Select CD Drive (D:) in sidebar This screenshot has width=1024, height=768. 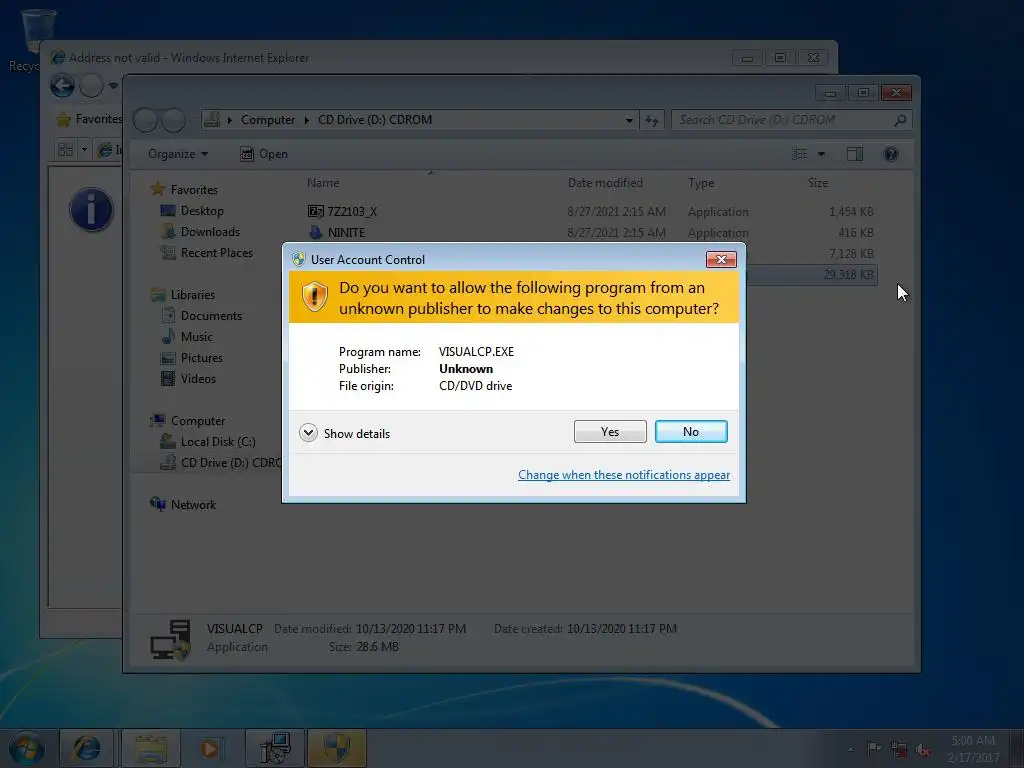tap(222, 462)
